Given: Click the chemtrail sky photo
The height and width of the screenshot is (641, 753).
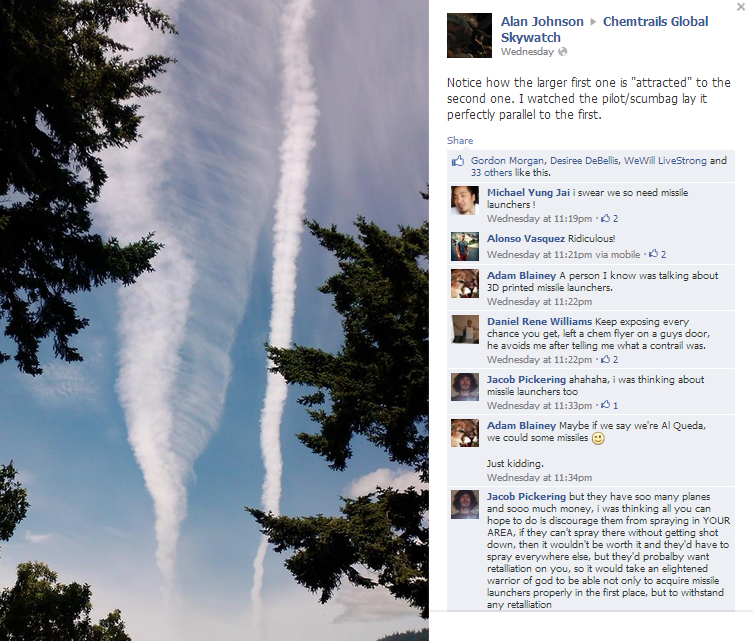Looking at the screenshot, I should [x=214, y=320].
